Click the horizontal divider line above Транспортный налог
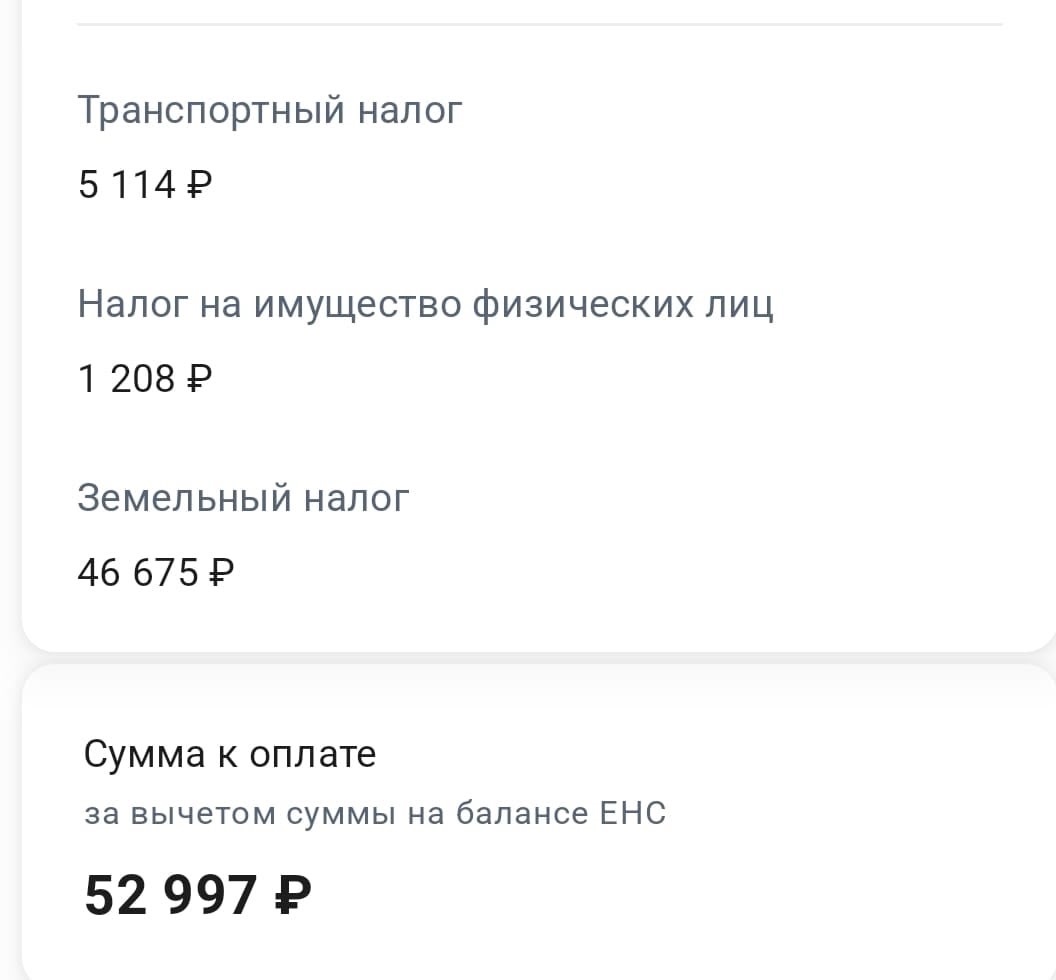 540,23
